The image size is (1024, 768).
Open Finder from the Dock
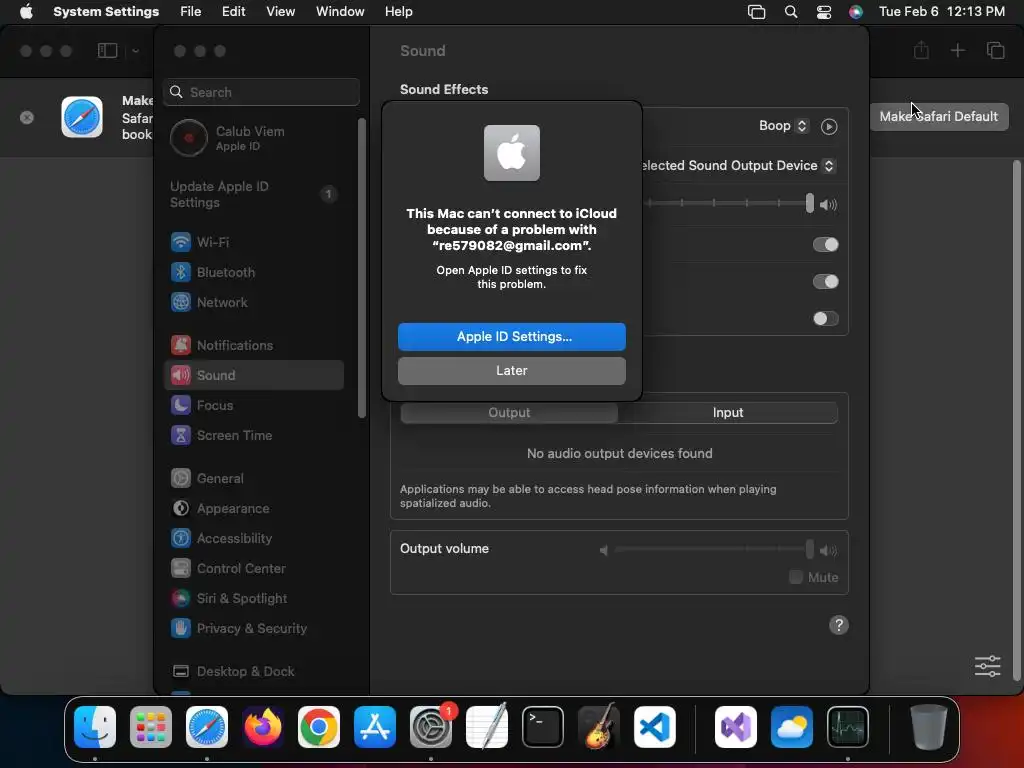[95, 727]
